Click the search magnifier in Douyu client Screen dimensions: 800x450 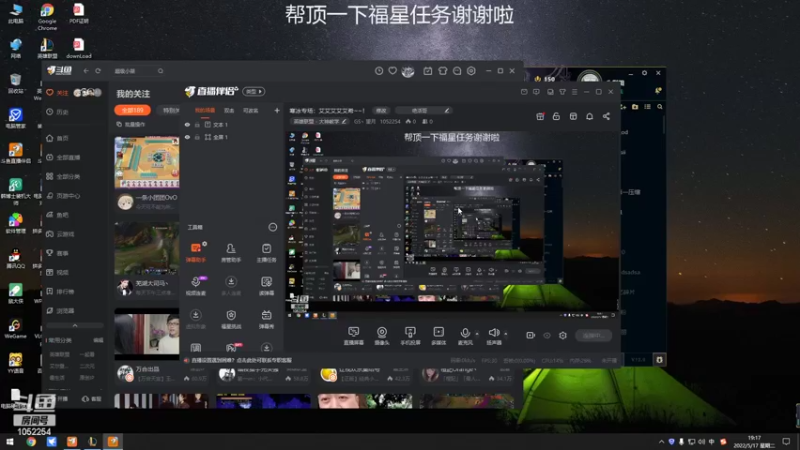[x=160, y=71]
